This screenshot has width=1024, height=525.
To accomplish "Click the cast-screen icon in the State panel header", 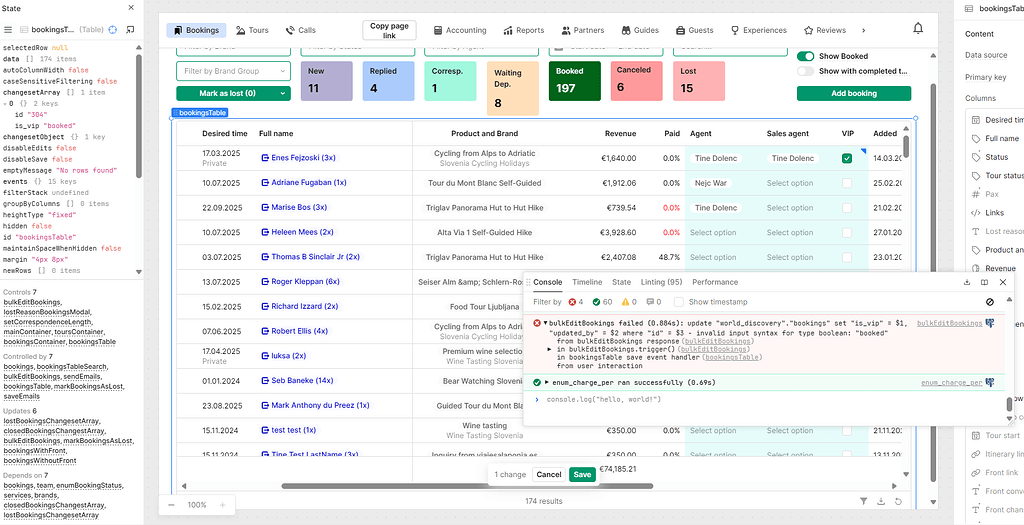I will pos(130,30).
